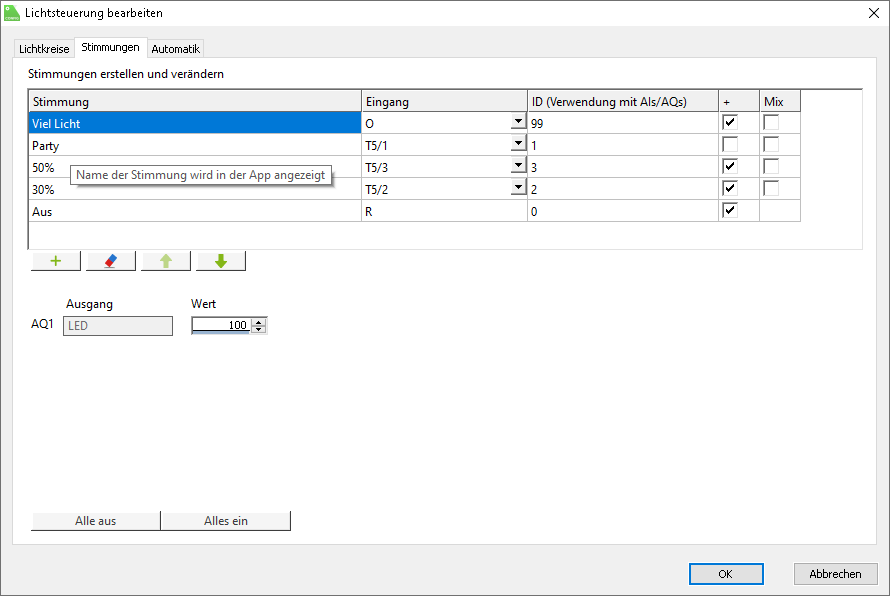The height and width of the screenshot is (596, 890).
Task: Switch to the Lichtkreise tab
Action: point(45,48)
